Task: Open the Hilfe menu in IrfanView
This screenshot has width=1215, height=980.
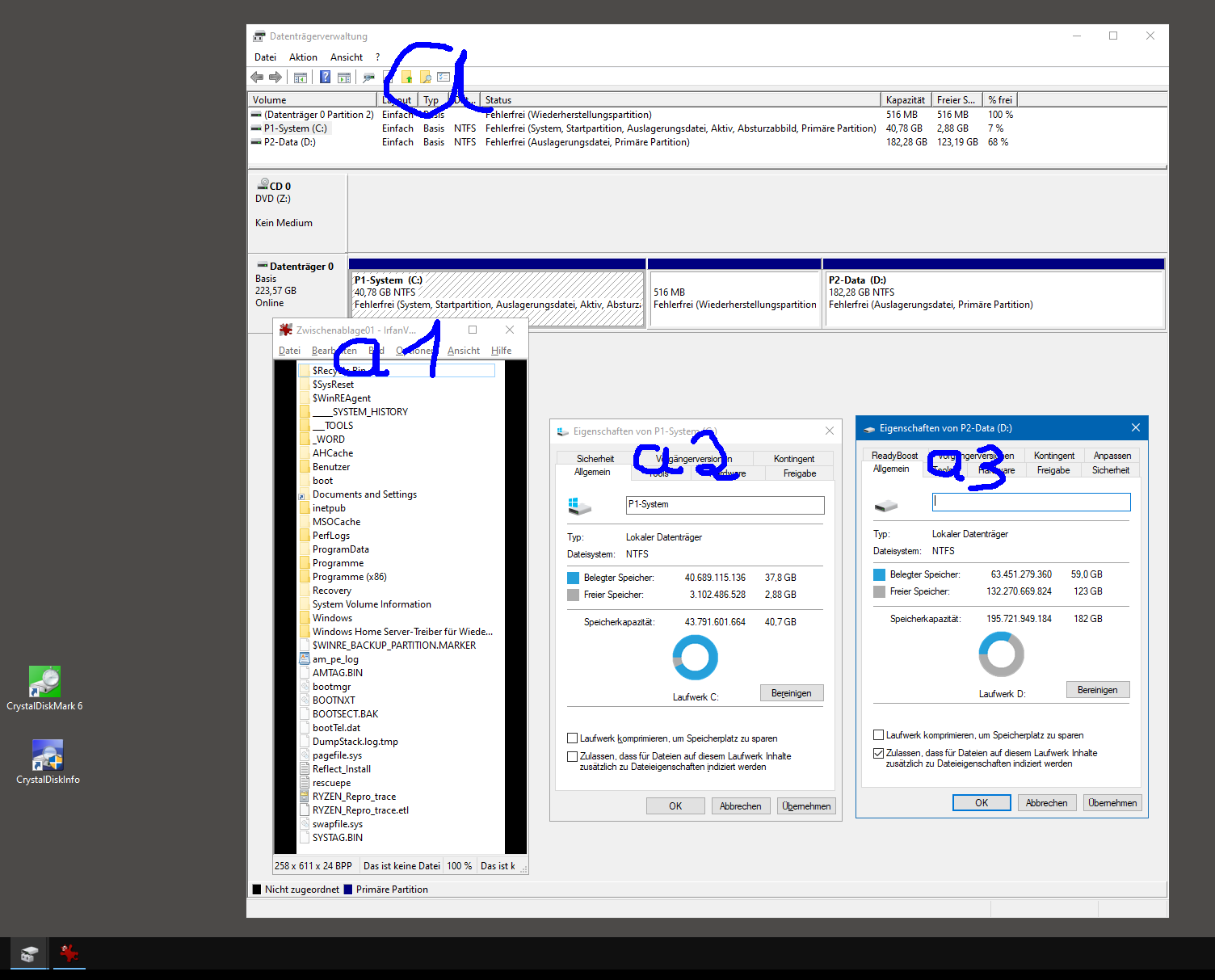Action: pos(501,351)
